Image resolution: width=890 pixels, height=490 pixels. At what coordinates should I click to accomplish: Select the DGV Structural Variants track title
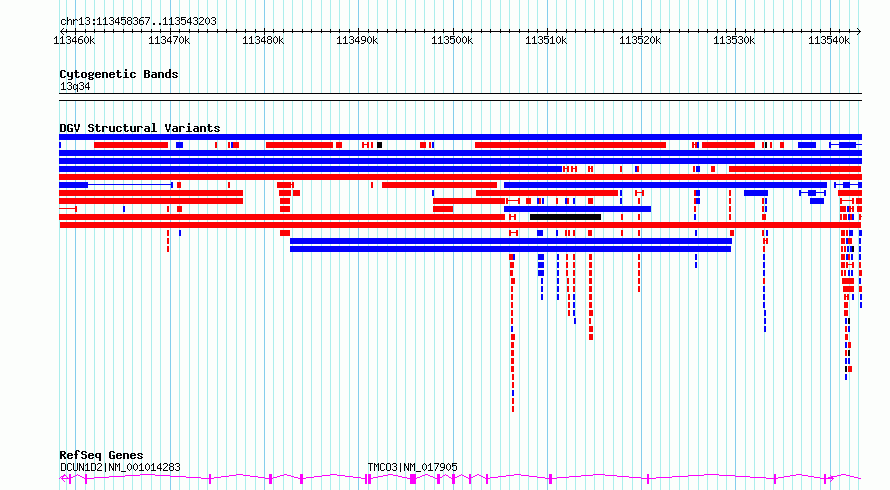(140, 128)
